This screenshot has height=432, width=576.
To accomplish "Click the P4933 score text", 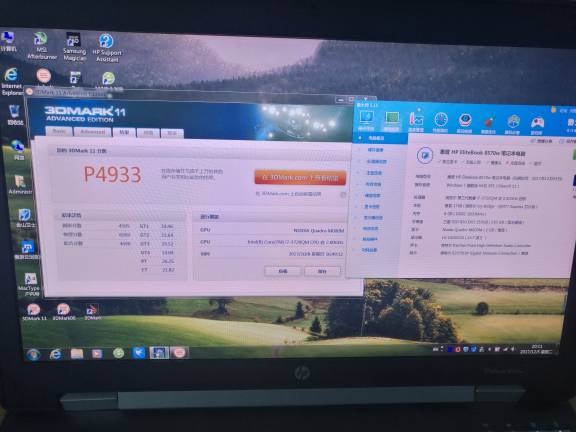I will [x=112, y=174].
